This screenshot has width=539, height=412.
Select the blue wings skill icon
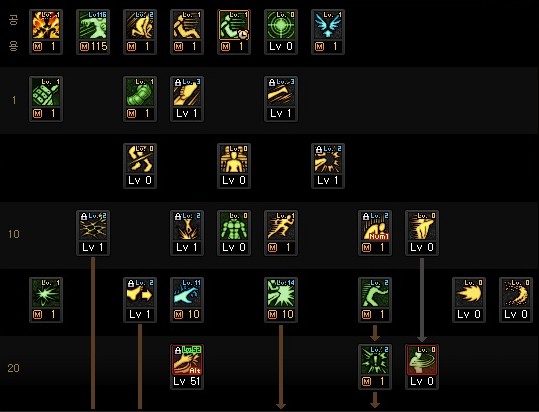tap(328, 25)
